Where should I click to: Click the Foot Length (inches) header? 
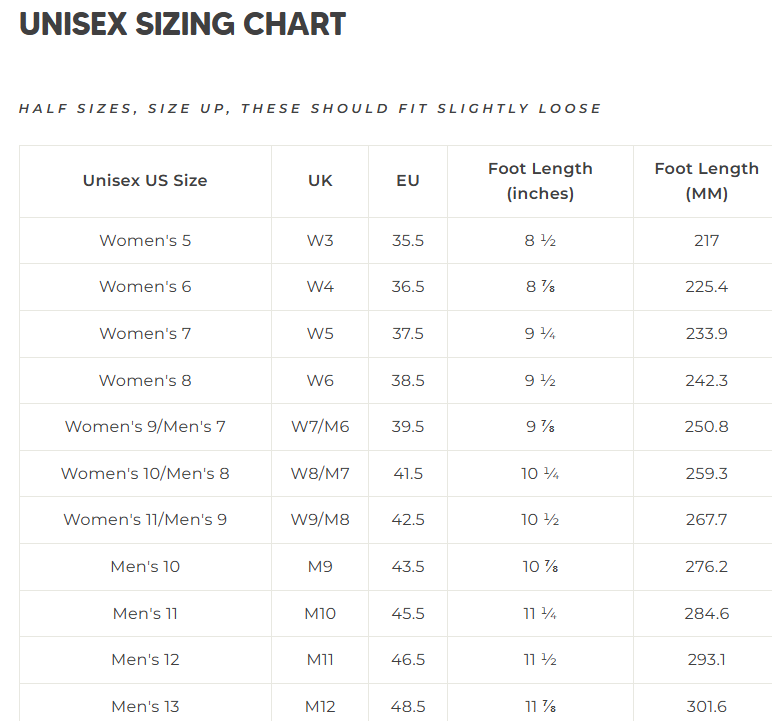tap(540, 181)
